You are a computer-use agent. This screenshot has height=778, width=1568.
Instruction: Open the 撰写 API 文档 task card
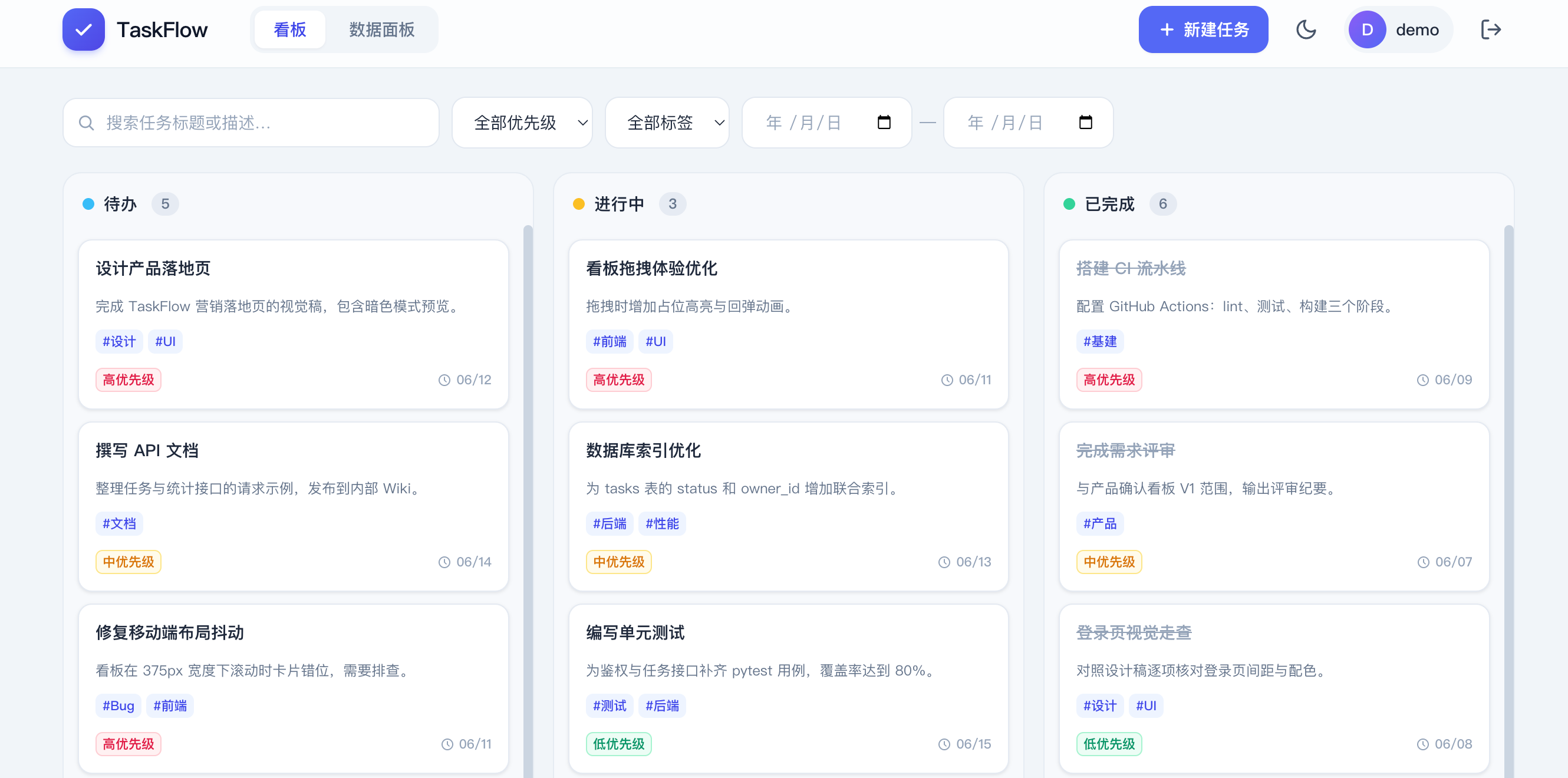294,506
